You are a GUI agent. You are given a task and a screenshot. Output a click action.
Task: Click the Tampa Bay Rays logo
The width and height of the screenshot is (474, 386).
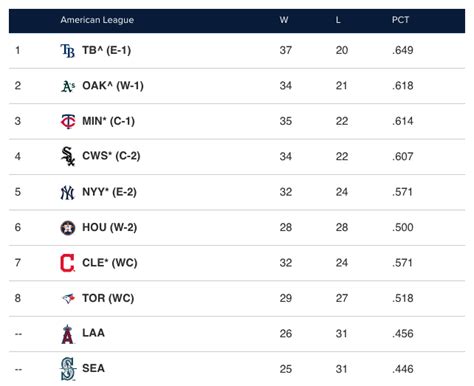point(68,51)
